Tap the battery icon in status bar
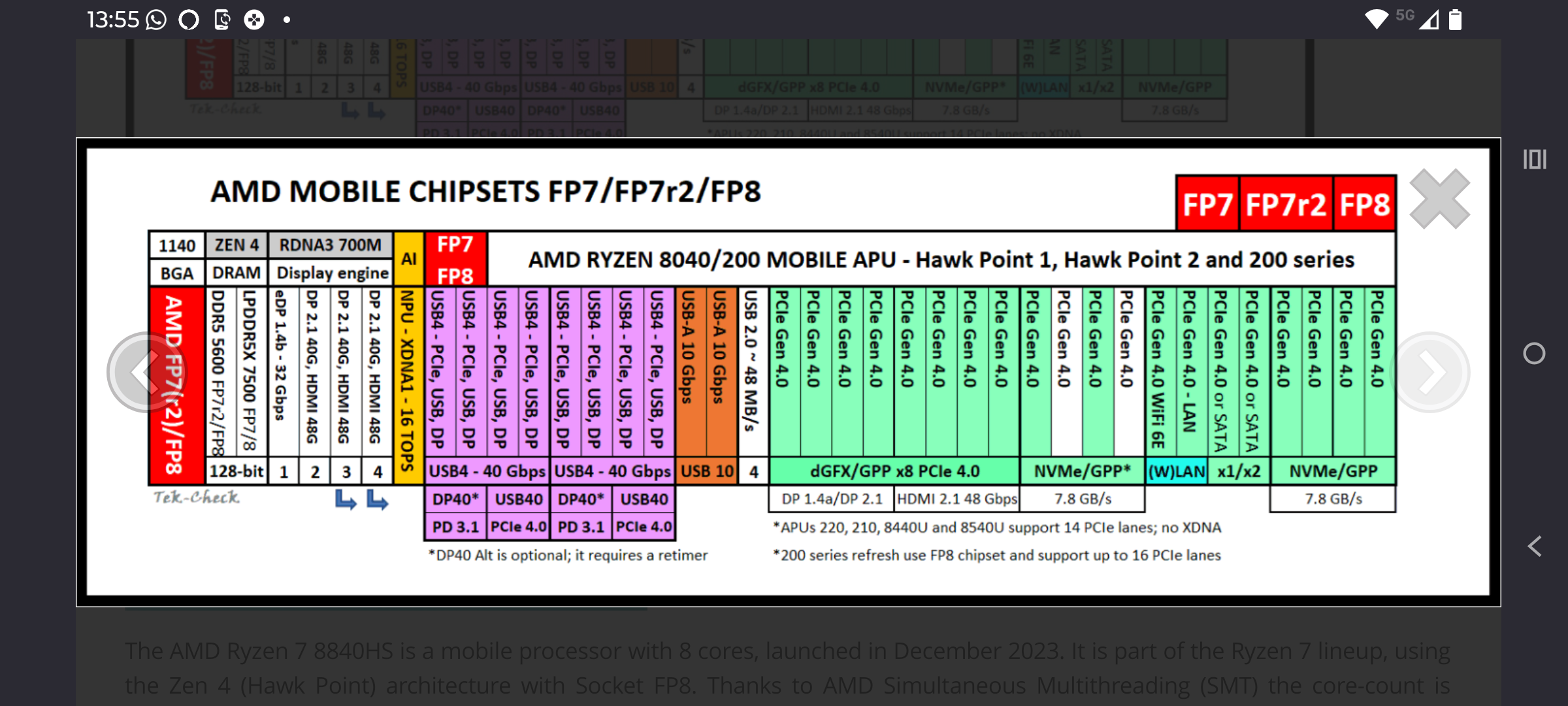The image size is (1568, 706). coord(1456,20)
